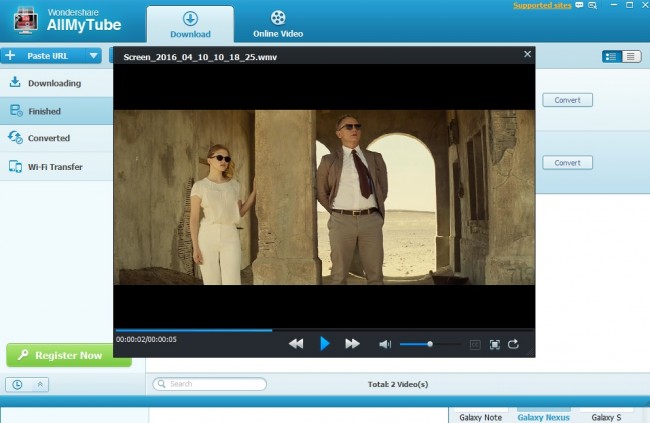650x423 pixels.
Task: Switch to compact list view
Action: [631, 56]
